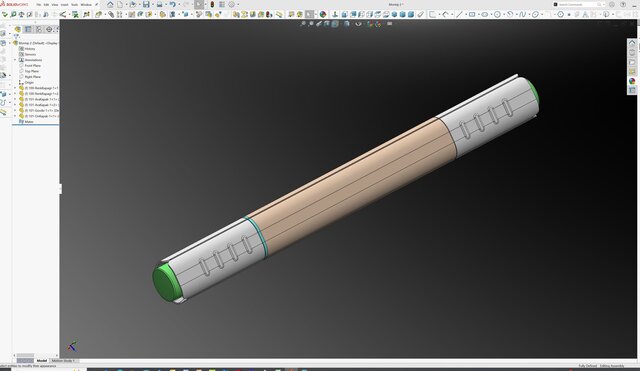Edit Appearance color ball in toolbar

(322, 14)
